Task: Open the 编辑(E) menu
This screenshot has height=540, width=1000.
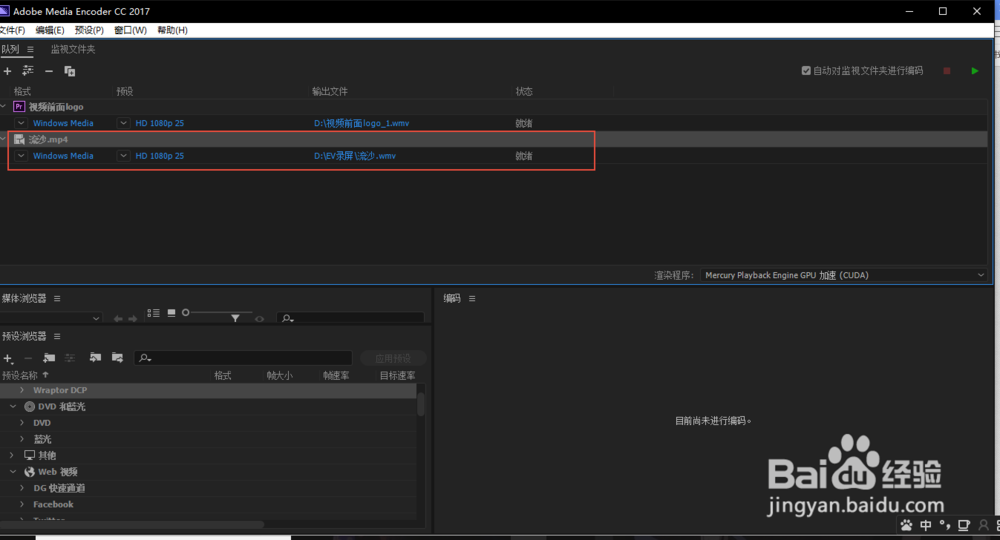Action: 50,30
